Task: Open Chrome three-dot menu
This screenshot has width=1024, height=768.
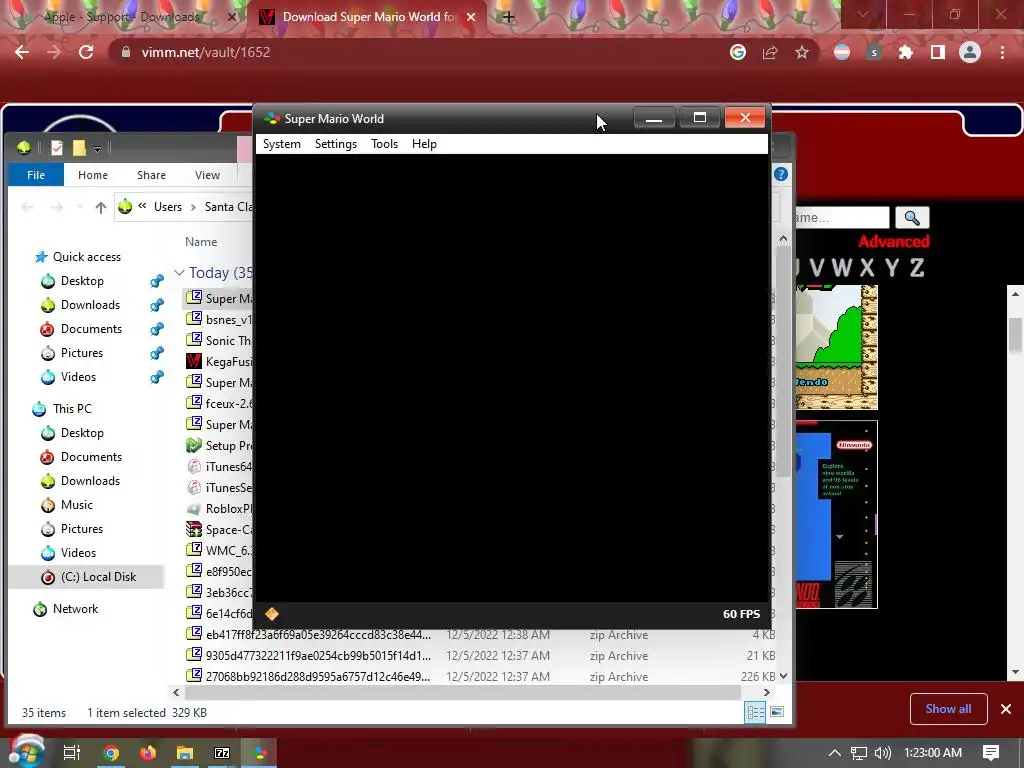Action: point(1002,52)
